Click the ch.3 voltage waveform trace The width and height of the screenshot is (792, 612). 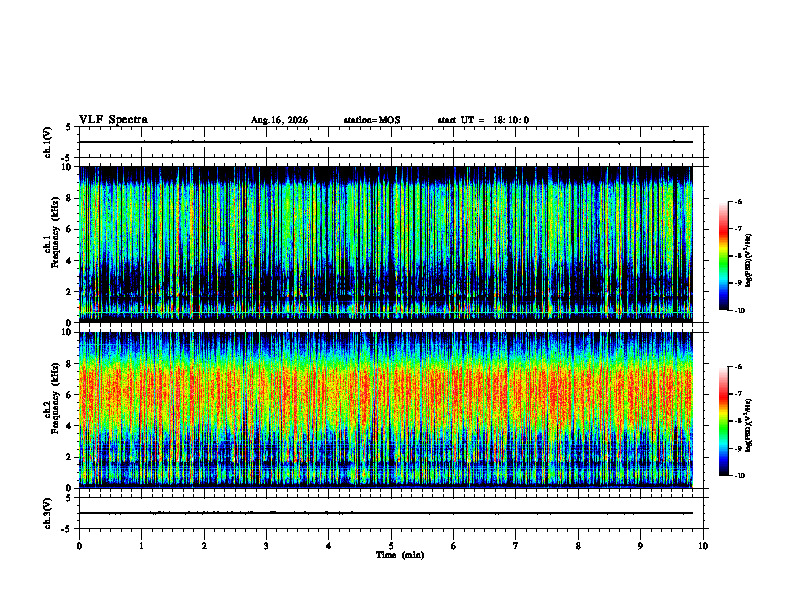386,513
